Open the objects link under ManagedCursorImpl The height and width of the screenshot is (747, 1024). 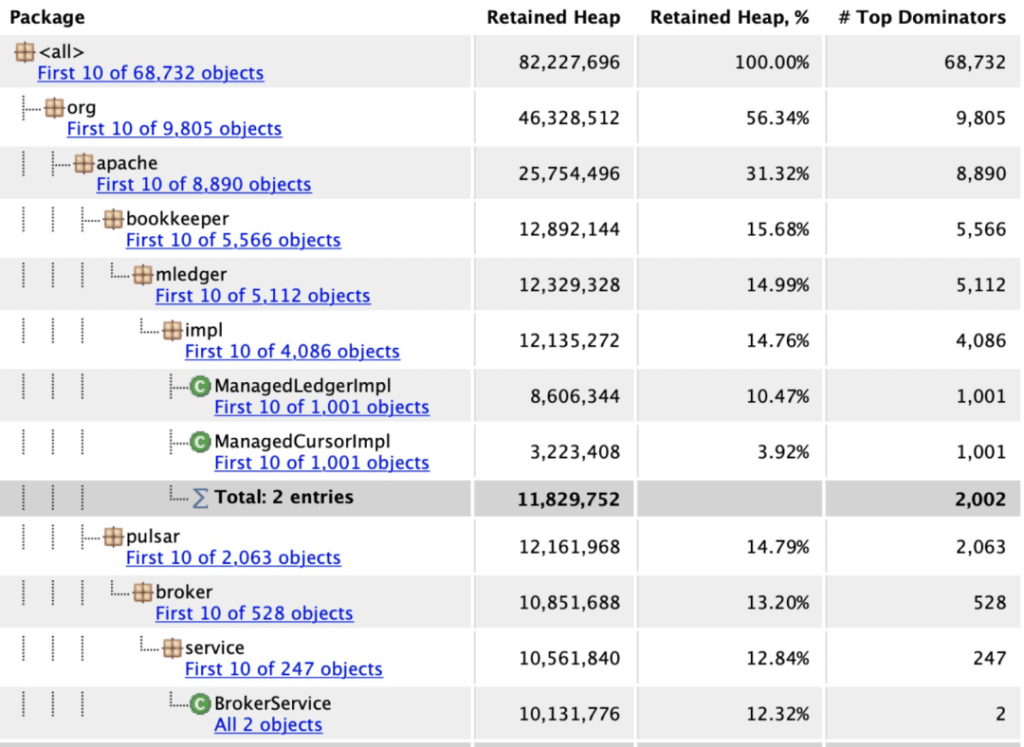coord(322,462)
